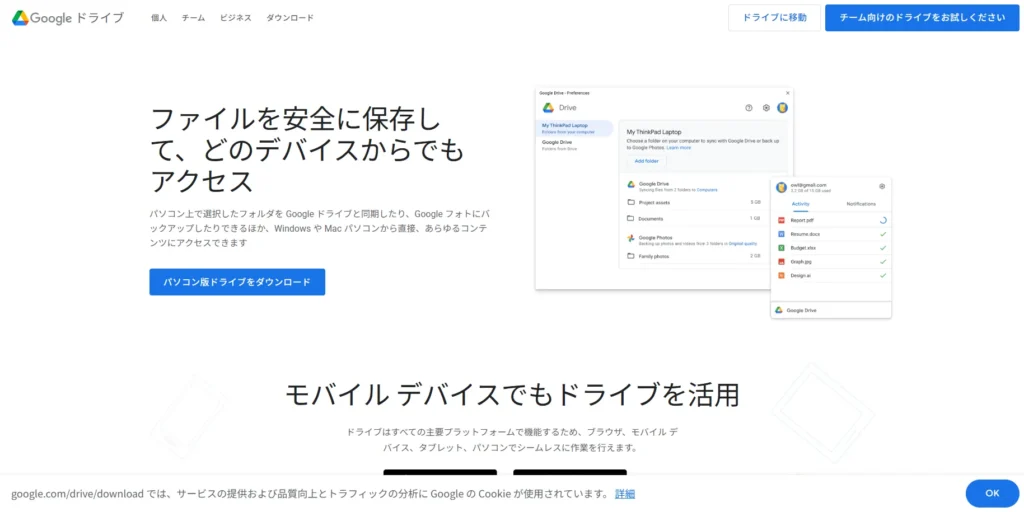Click the Report.pdf file icon
Image resolution: width=1024 pixels, height=512 pixels.
point(780,220)
